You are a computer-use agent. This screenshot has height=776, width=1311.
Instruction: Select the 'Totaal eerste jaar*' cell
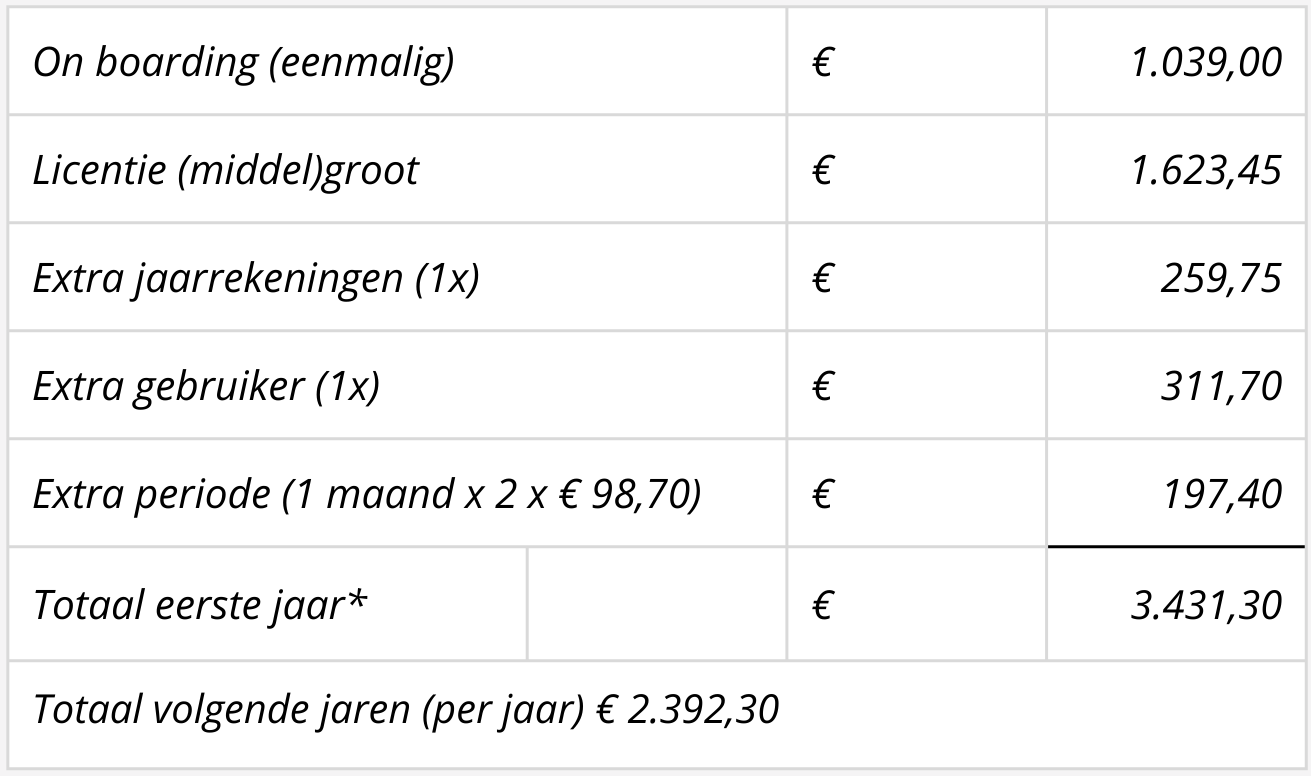click(199, 605)
